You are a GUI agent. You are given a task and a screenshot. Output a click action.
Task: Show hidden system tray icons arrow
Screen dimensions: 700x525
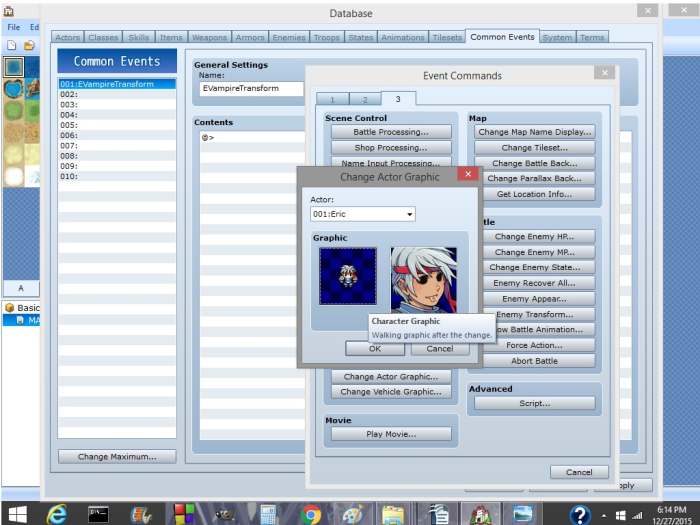604,516
